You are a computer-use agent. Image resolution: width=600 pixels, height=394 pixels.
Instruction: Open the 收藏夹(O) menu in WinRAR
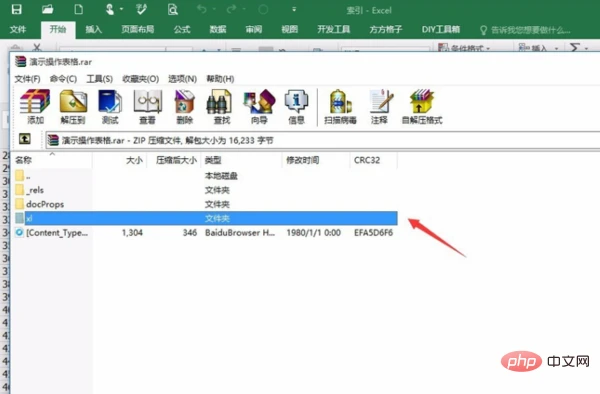click(x=140, y=79)
